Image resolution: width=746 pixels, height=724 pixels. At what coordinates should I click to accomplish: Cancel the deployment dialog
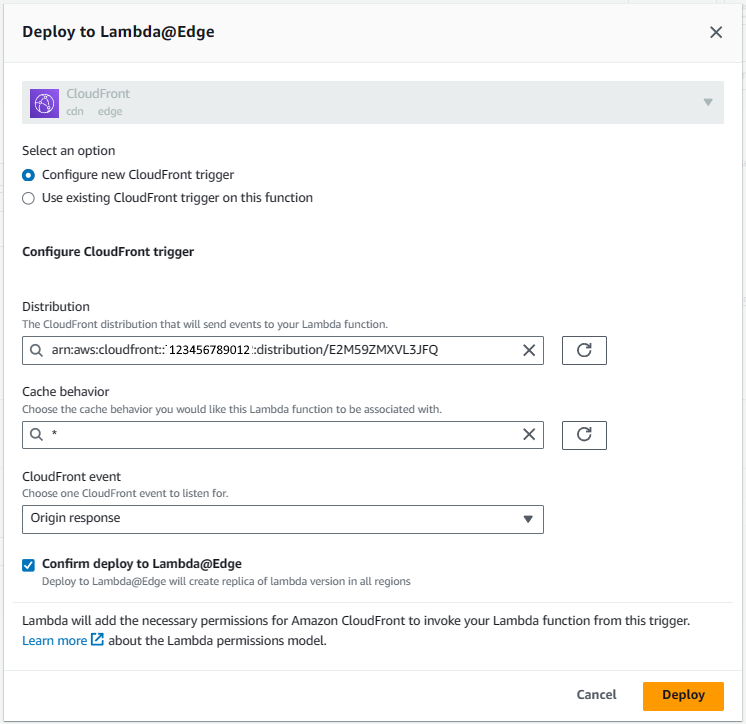(x=596, y=695)
